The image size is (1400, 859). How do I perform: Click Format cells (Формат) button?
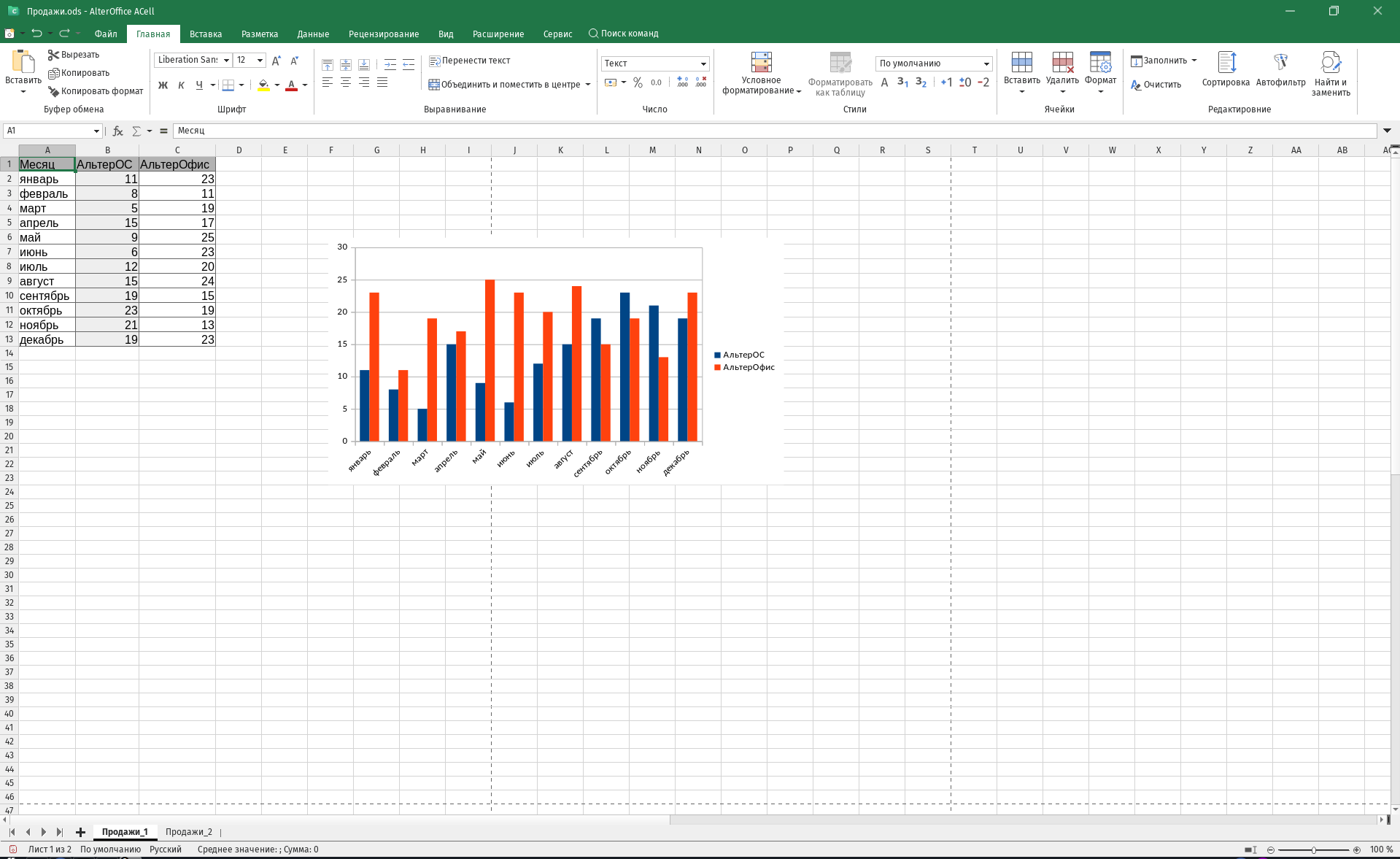tap(1100, 72)
